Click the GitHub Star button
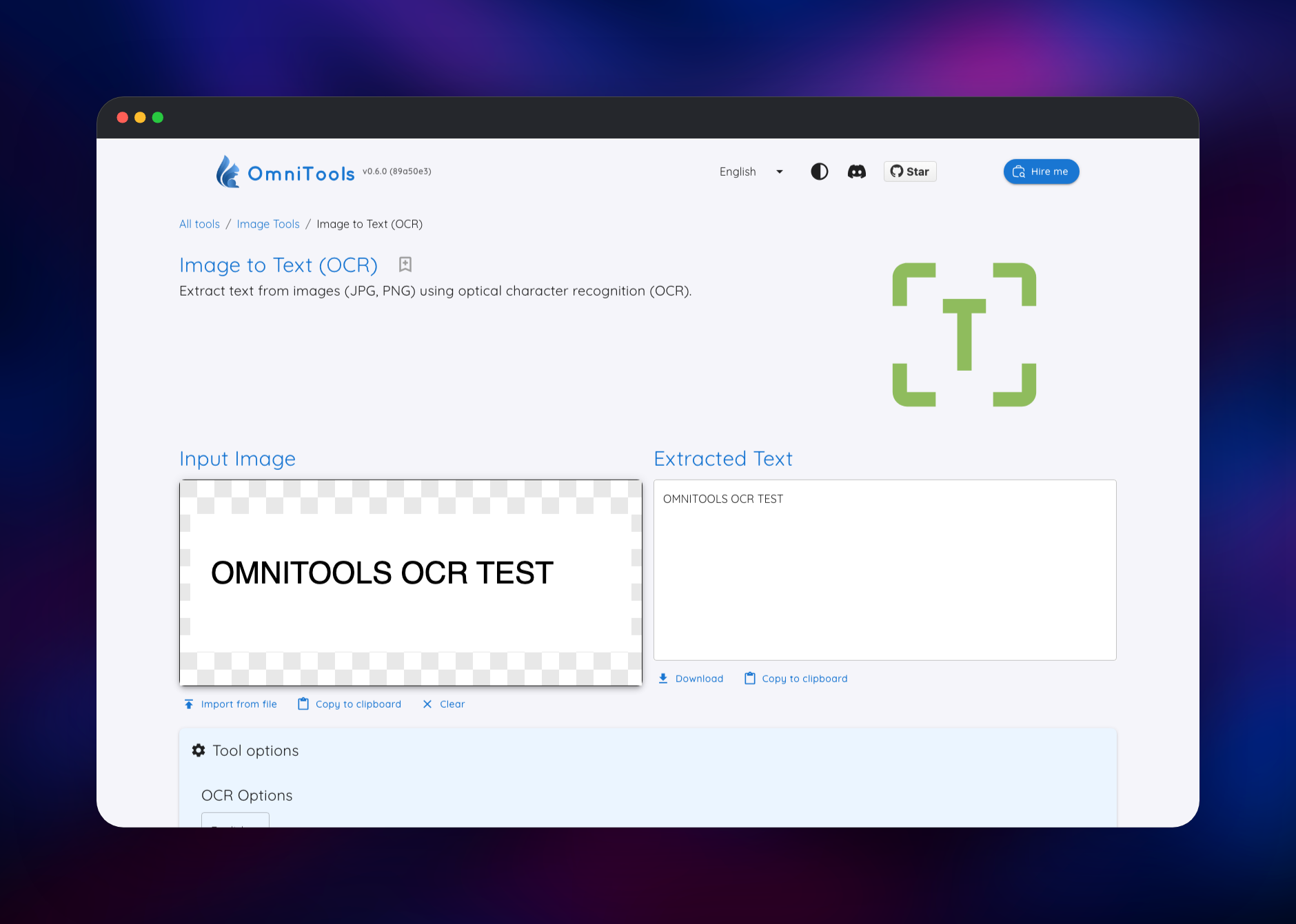 pos(910,172)
